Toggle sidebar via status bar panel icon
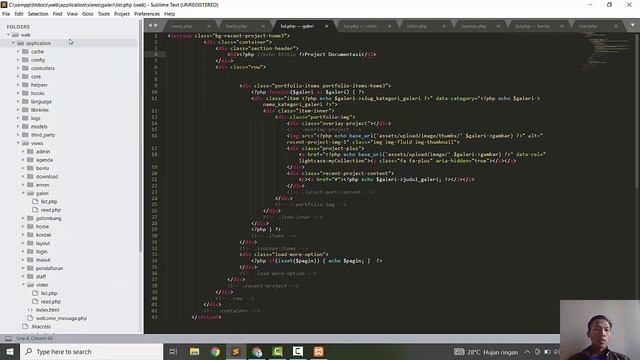The width and height of the screenshot is (640, 360). coord(8,338)
